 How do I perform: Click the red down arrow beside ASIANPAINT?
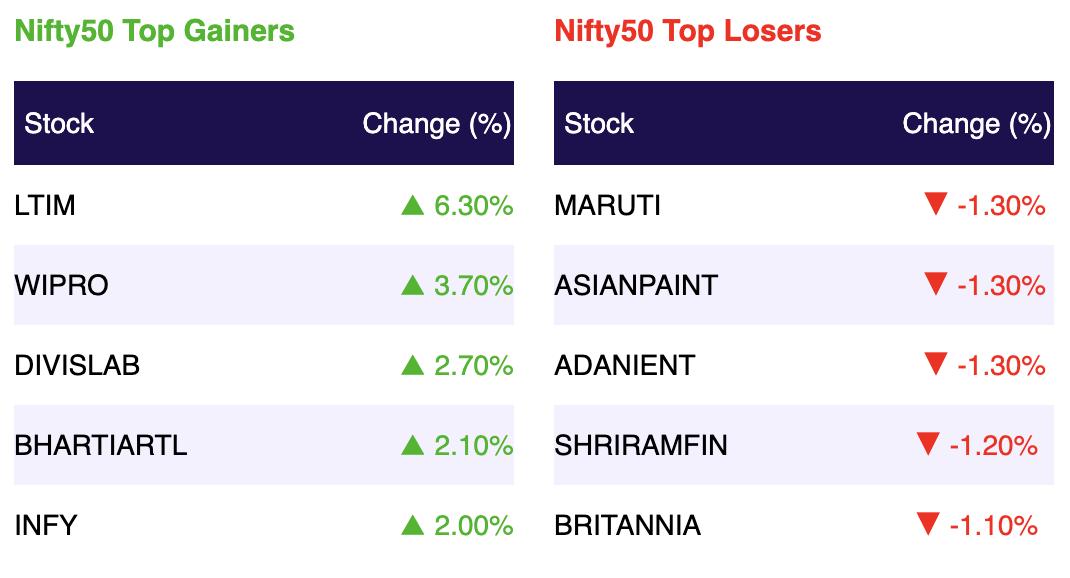(x=936, y=284)
